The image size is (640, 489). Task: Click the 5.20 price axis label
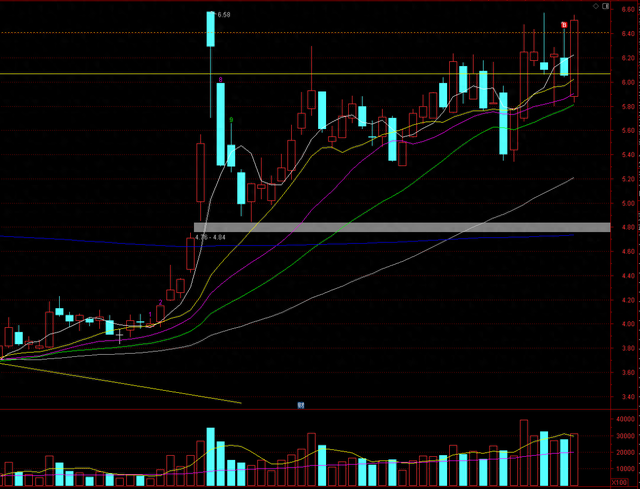627,179
